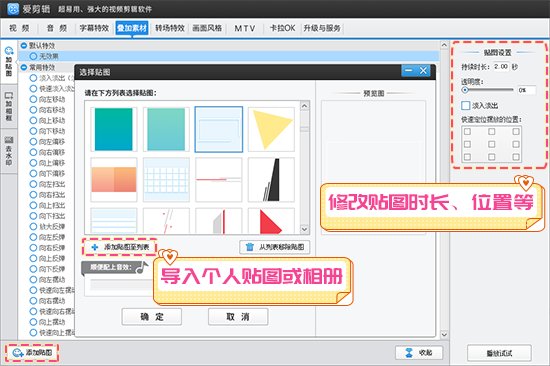Viewport: 550px width, 366px height.
Task: Select the blue grid table sticker thumbnail
Action: pos(166,179)
